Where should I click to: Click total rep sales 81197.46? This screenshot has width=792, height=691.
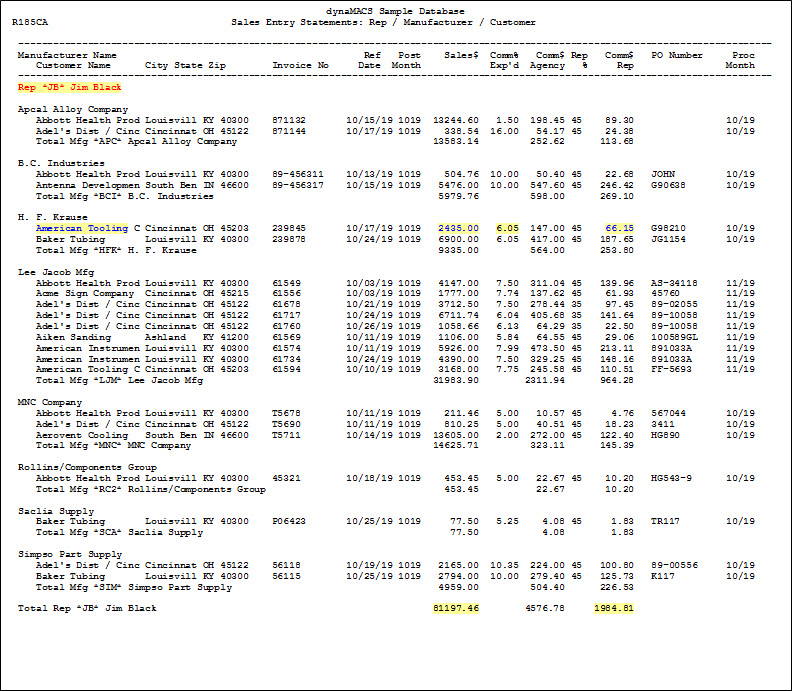pyautogui.click(x=456, y=608)
